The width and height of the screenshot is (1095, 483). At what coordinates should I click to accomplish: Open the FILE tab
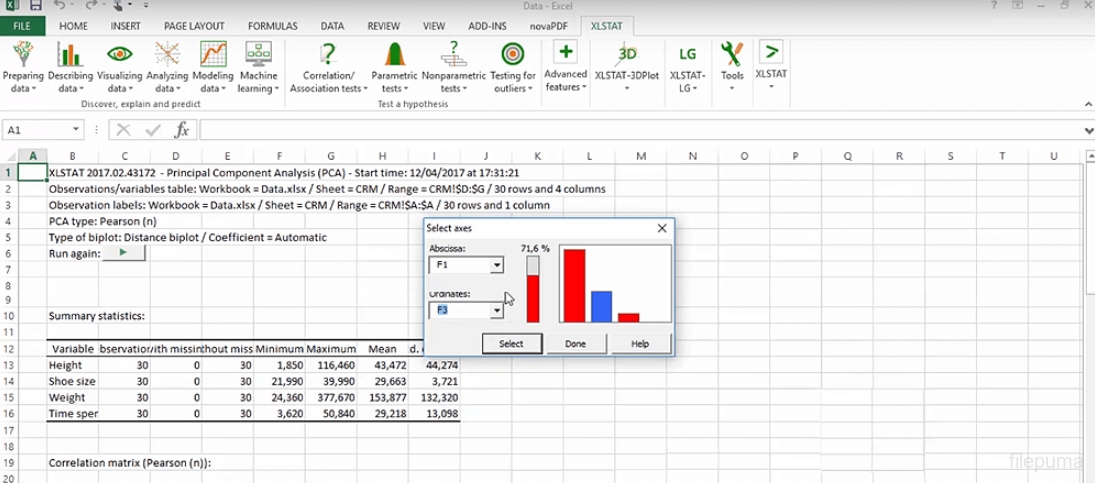[22, 26]
